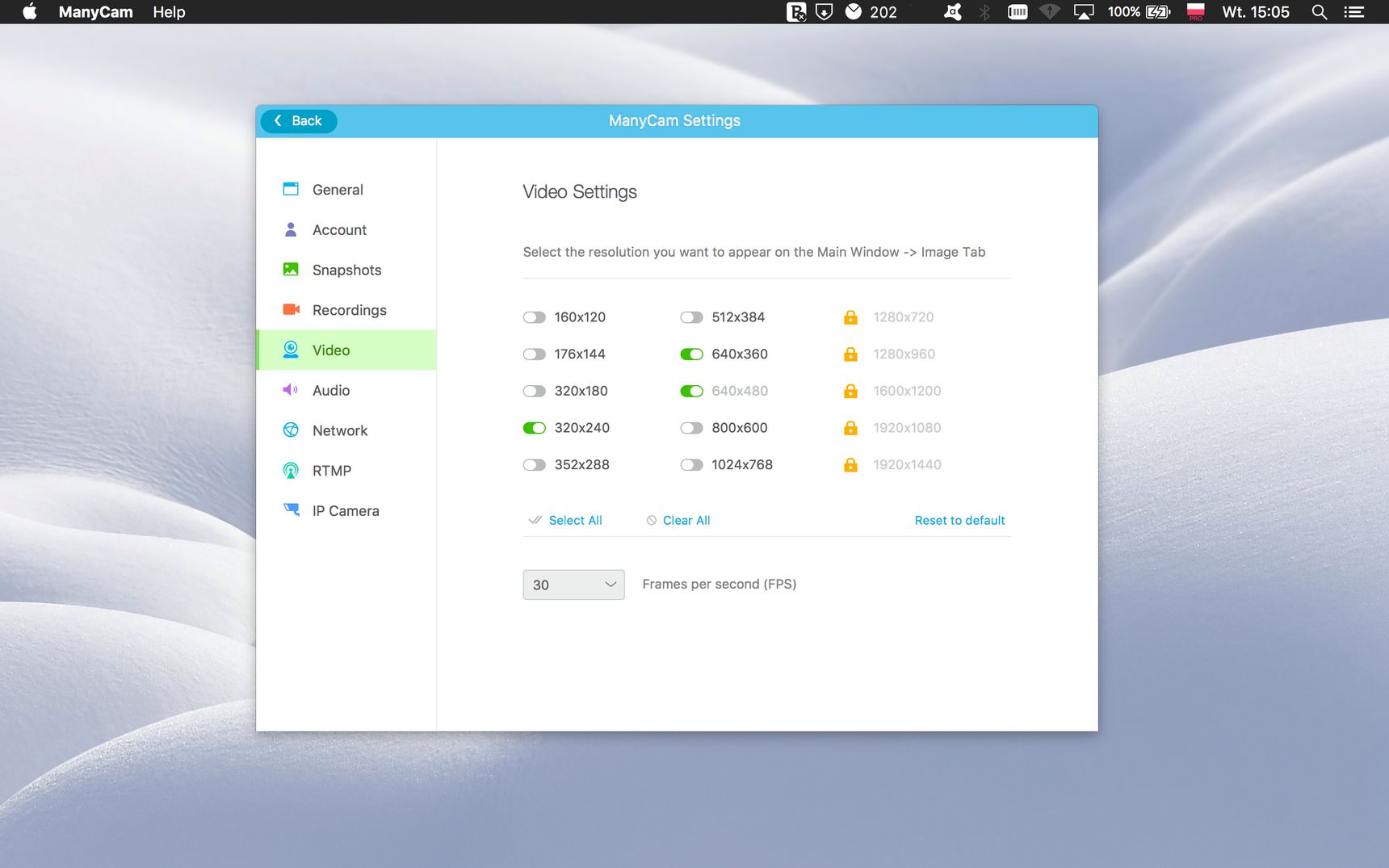Disable the 640x360 resolution toggle
The image size is (1389, 868).
coord(691,354)
